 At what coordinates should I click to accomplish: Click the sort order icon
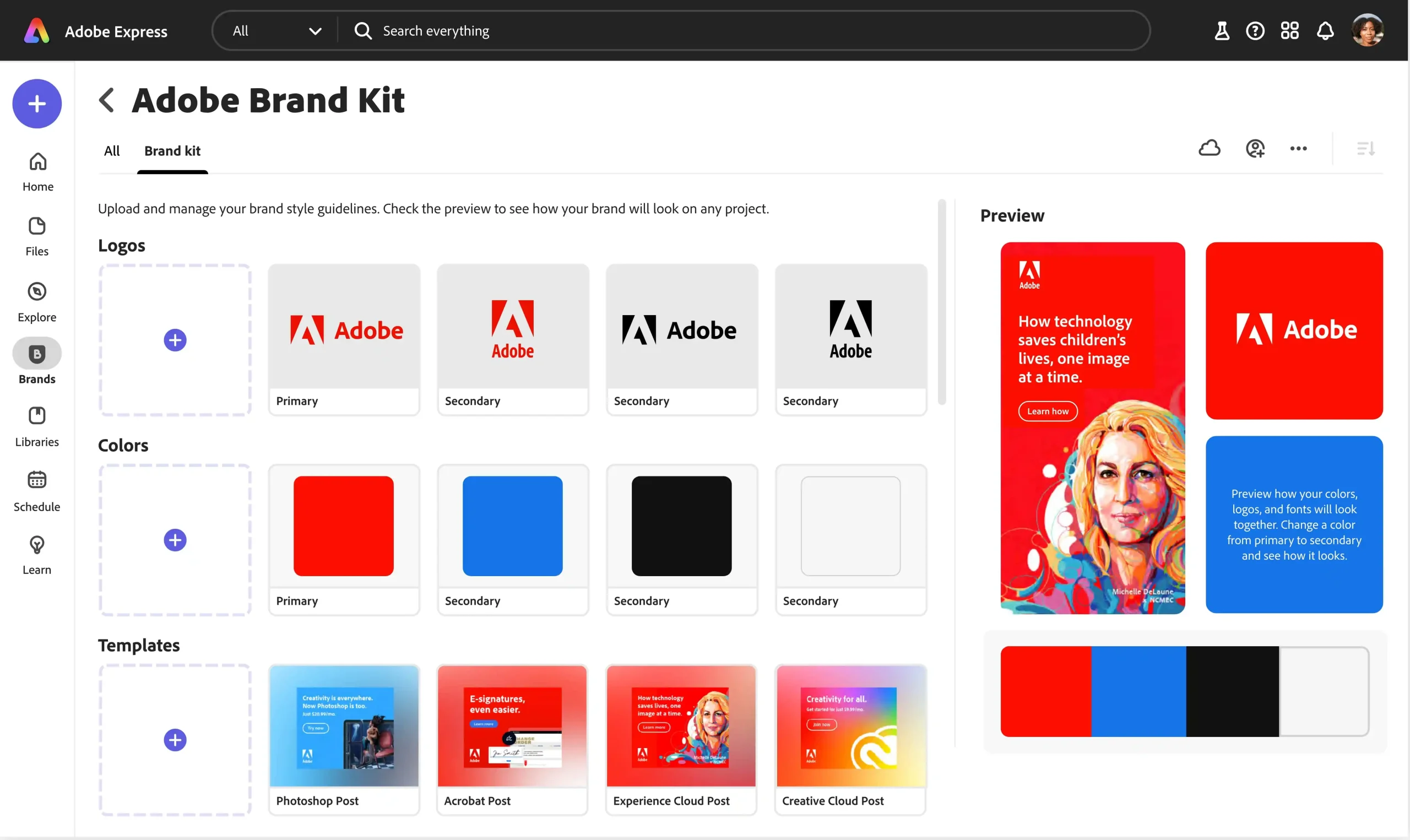pyautogui.click(x=1365, y=148)
